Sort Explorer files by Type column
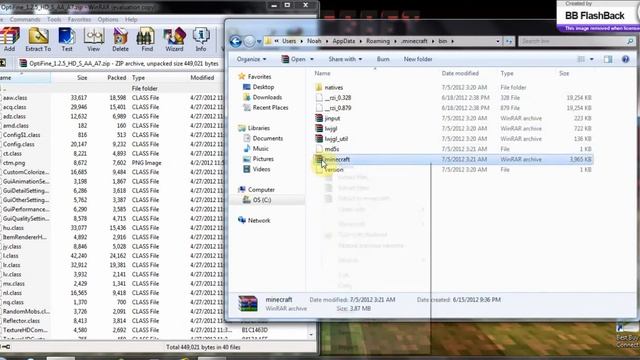 tap(507, 73)
